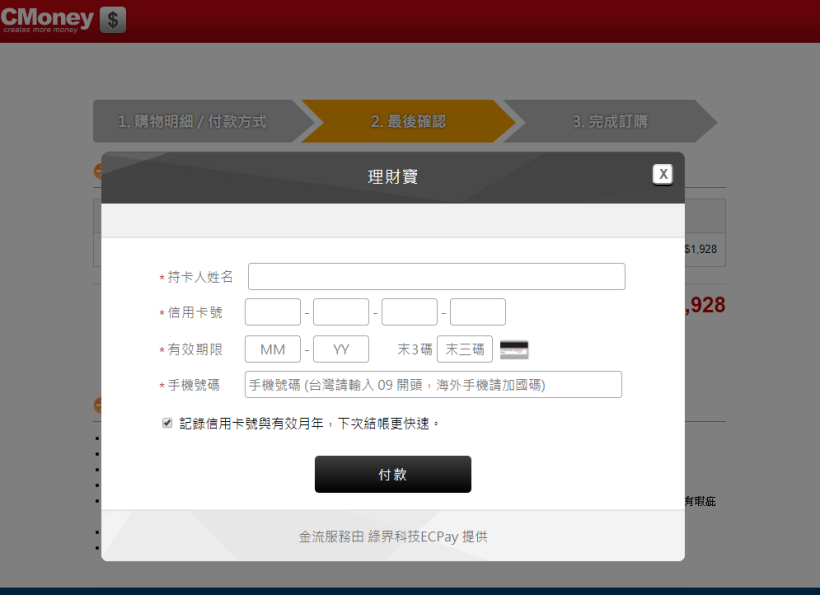Click the third credit card number box

(x=409, y=312)
